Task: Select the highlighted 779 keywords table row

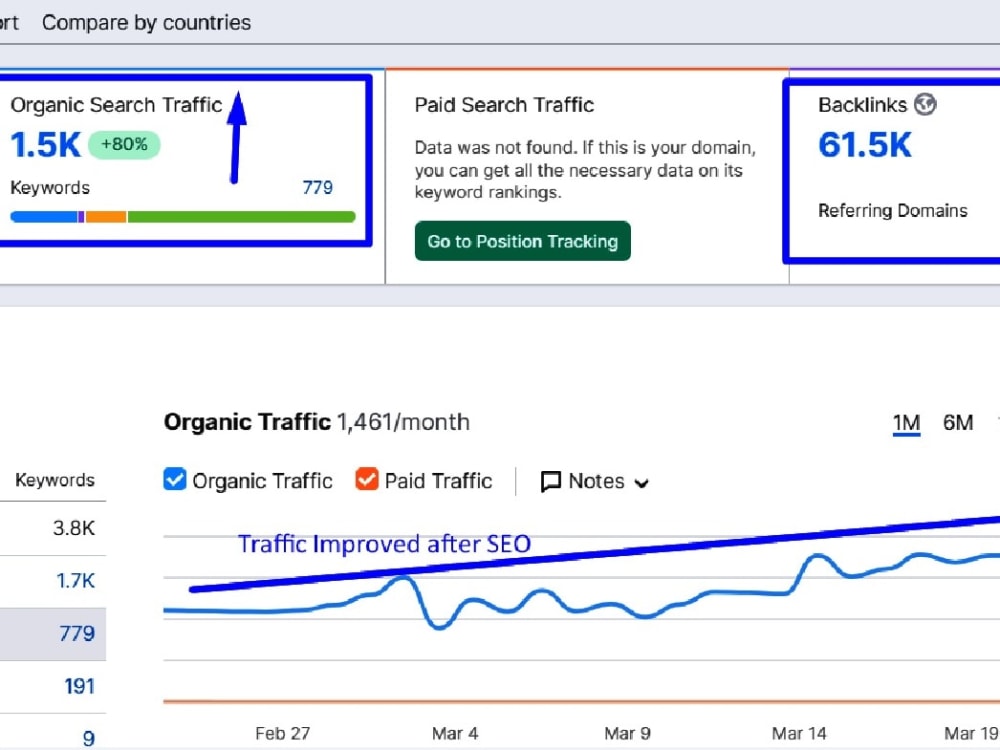Action: click(x=53, y=633)
